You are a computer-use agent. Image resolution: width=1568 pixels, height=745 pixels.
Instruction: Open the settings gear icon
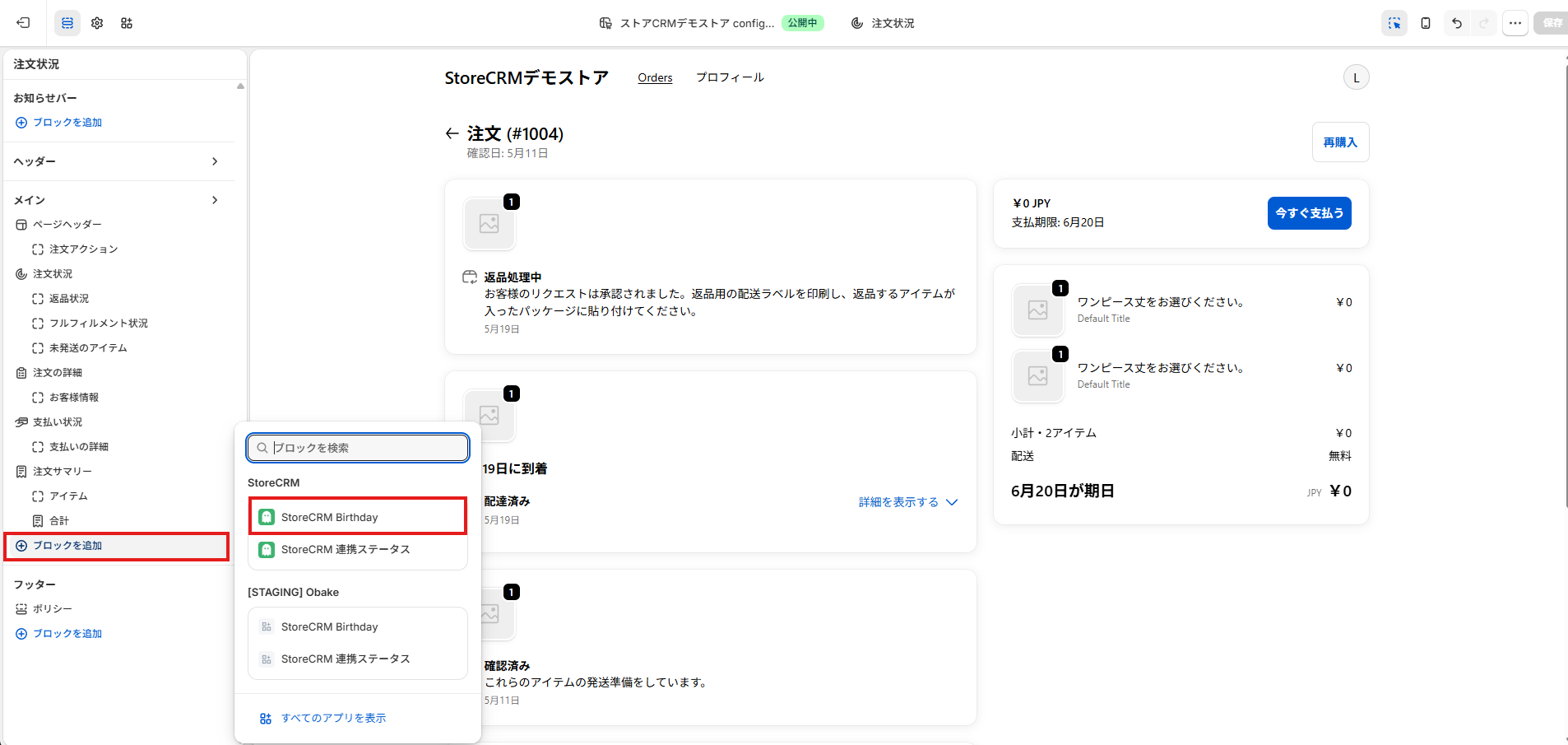click(x=97, y=23)
